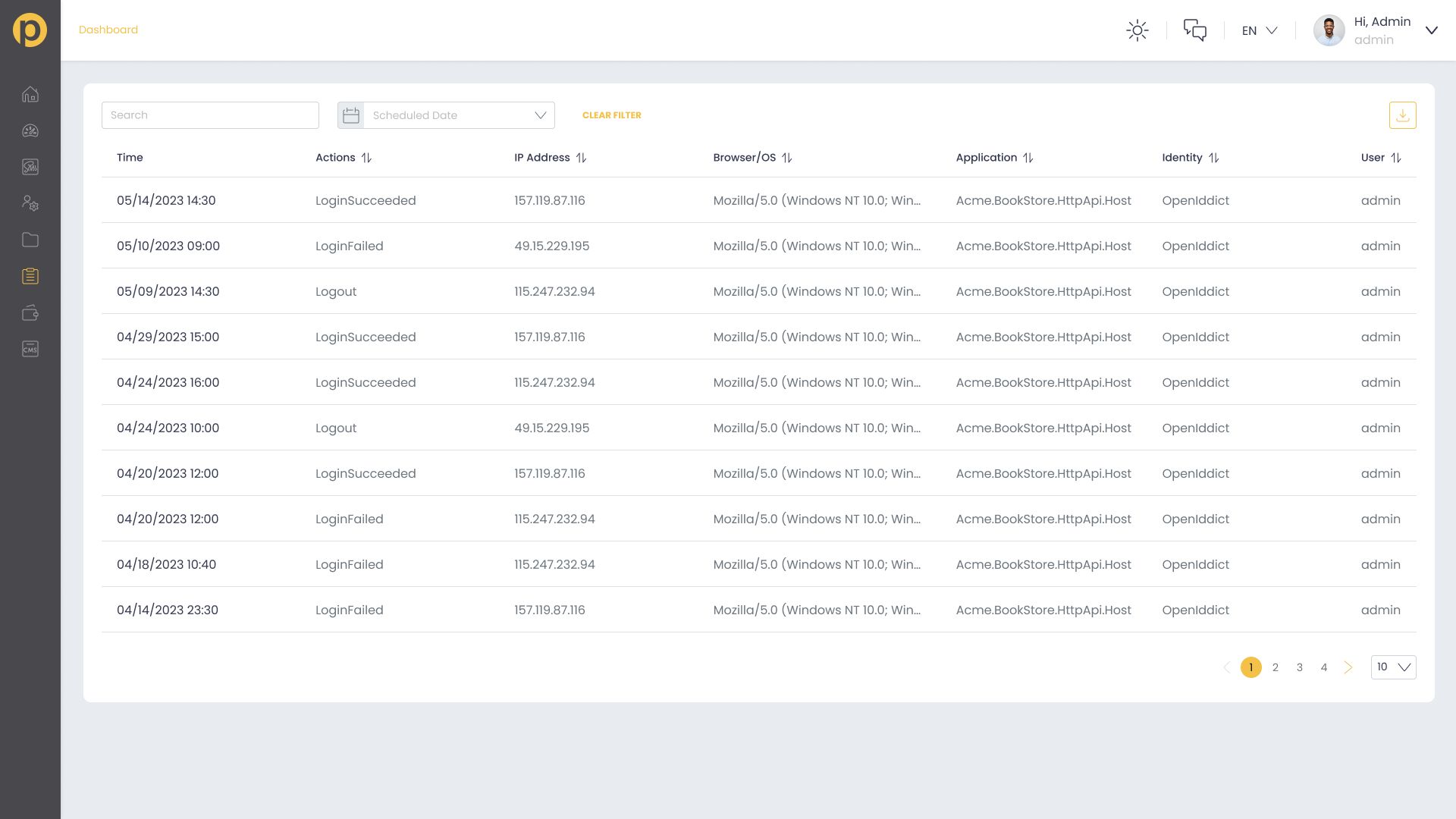Open user settings sidebar icon
Image resolution: width=1456 pixels, height=819 pixels.
click(x=30, y=203)
